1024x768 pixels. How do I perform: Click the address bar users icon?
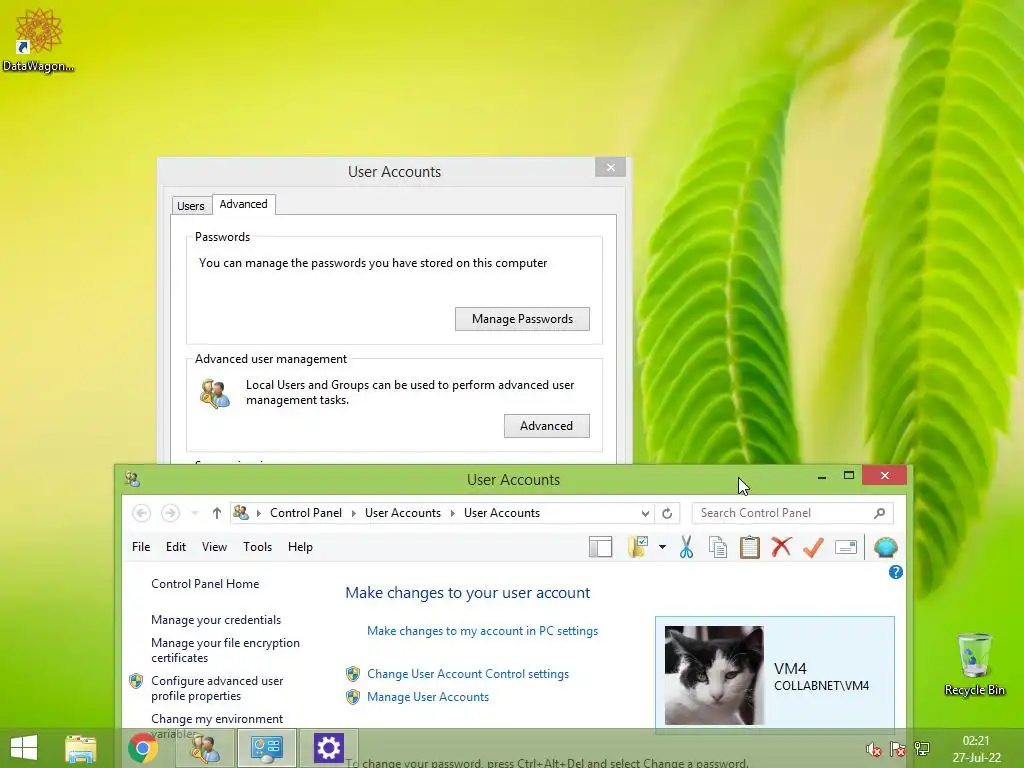click(x=241, y=513)
